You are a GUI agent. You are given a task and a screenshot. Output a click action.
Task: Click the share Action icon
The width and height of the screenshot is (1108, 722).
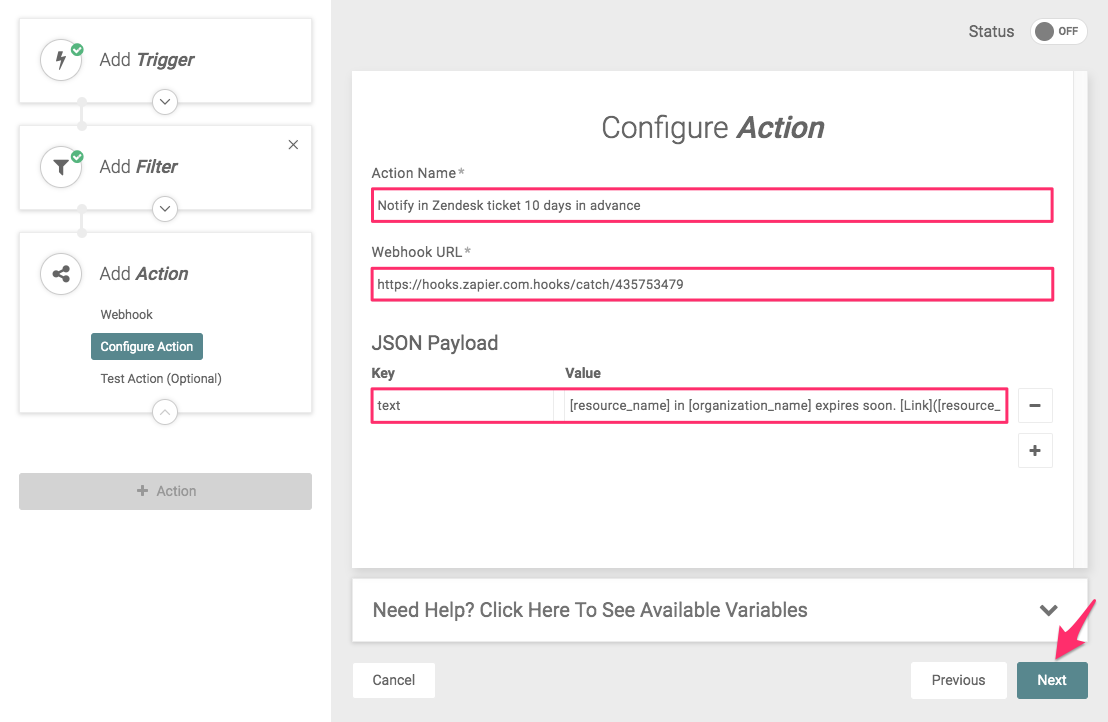(60, 274)
